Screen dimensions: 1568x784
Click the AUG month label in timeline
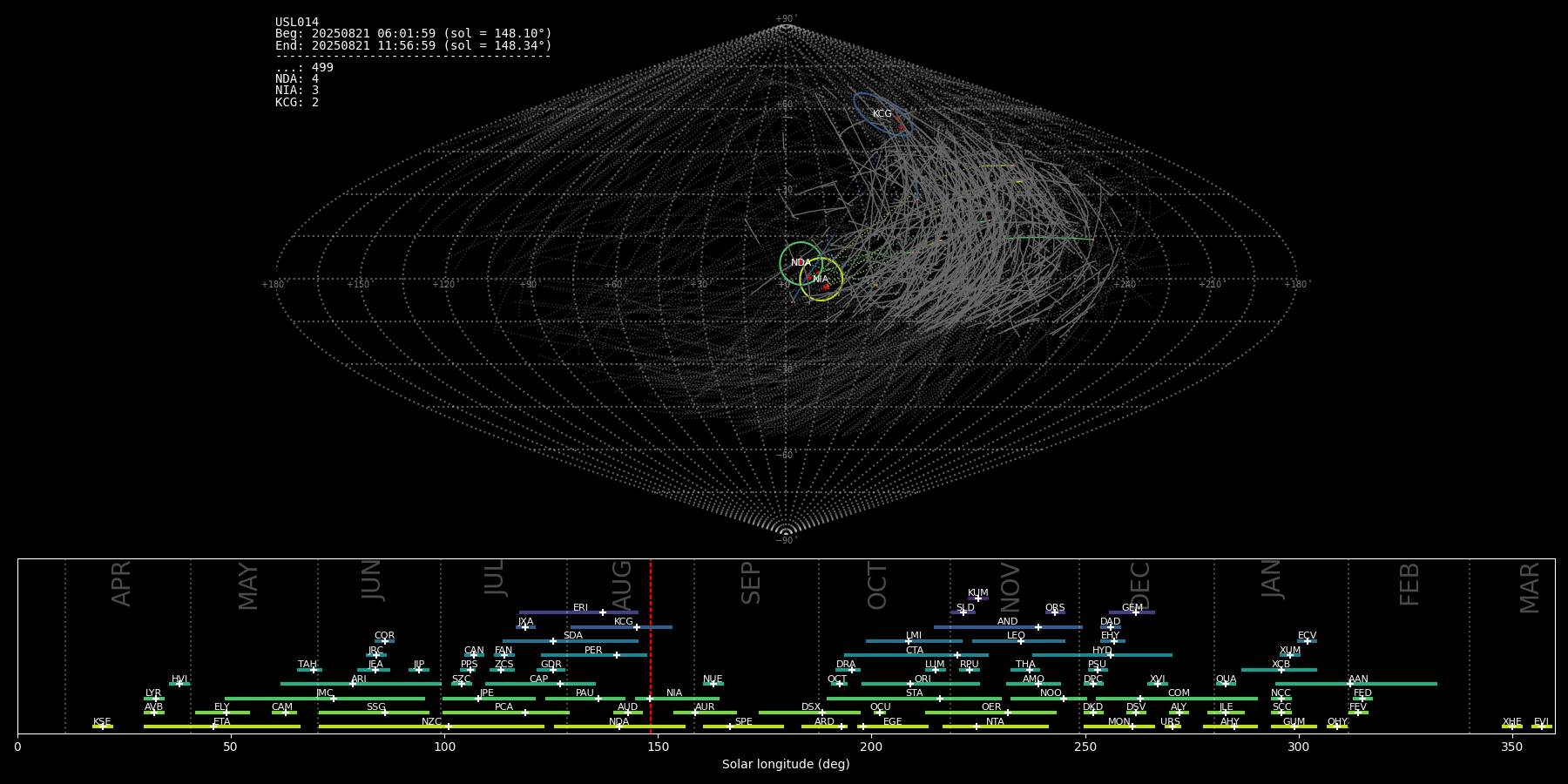coord(622,585)
